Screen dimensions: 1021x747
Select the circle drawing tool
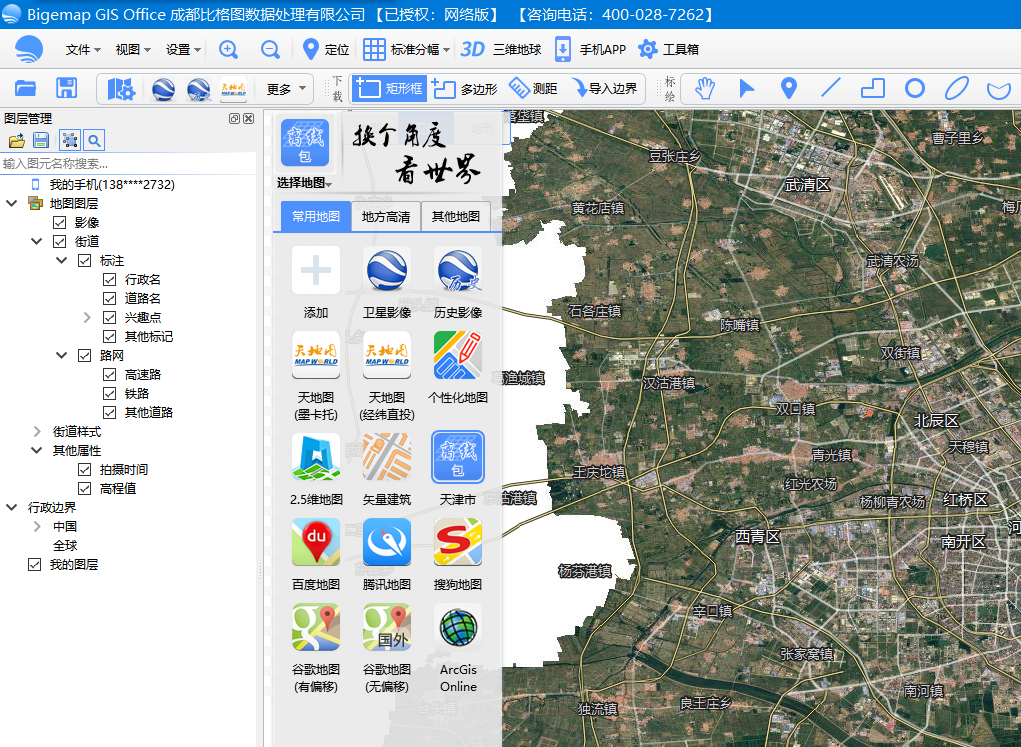(915, 88)
